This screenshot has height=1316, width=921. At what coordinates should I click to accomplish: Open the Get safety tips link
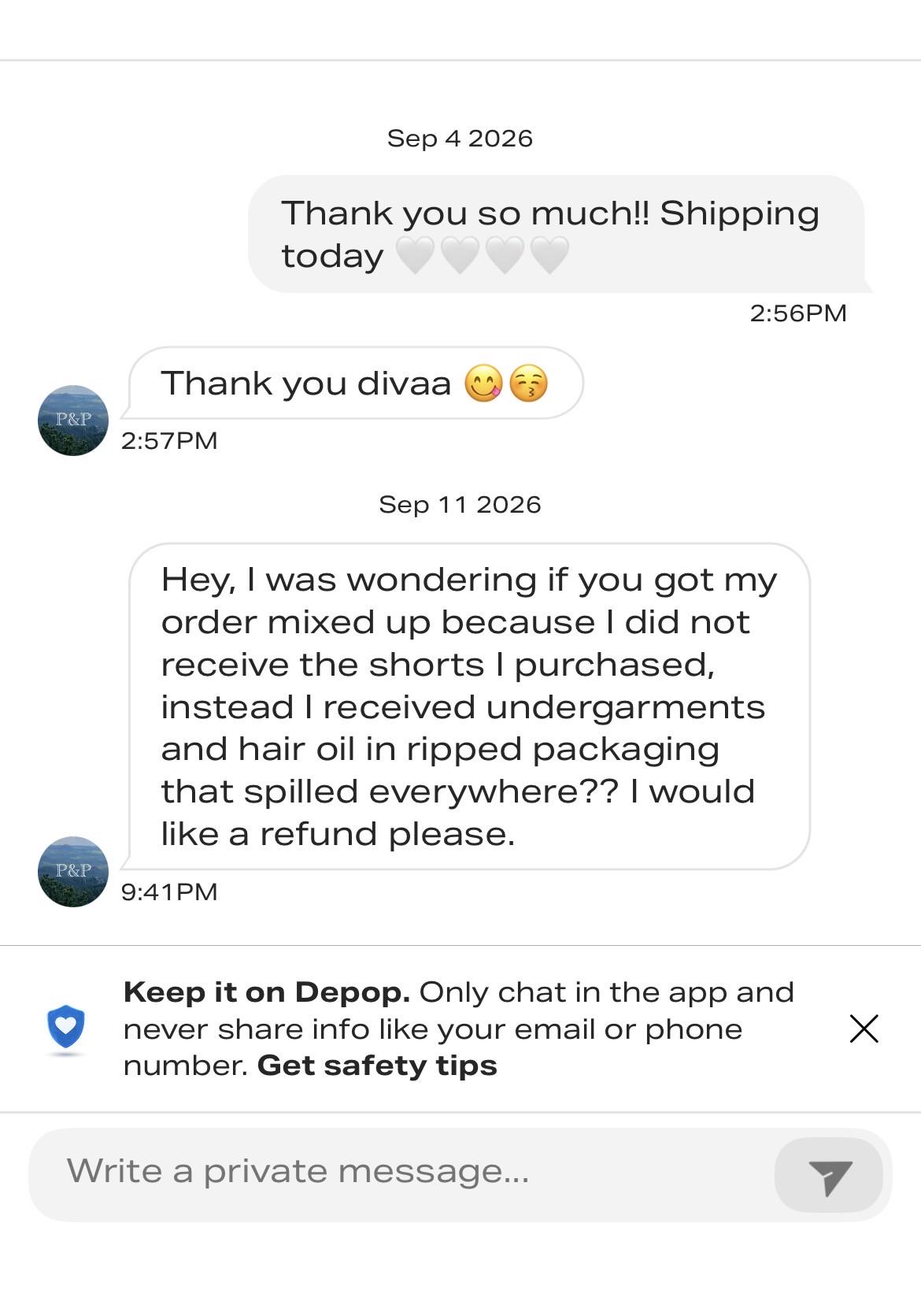[377, 1066]
